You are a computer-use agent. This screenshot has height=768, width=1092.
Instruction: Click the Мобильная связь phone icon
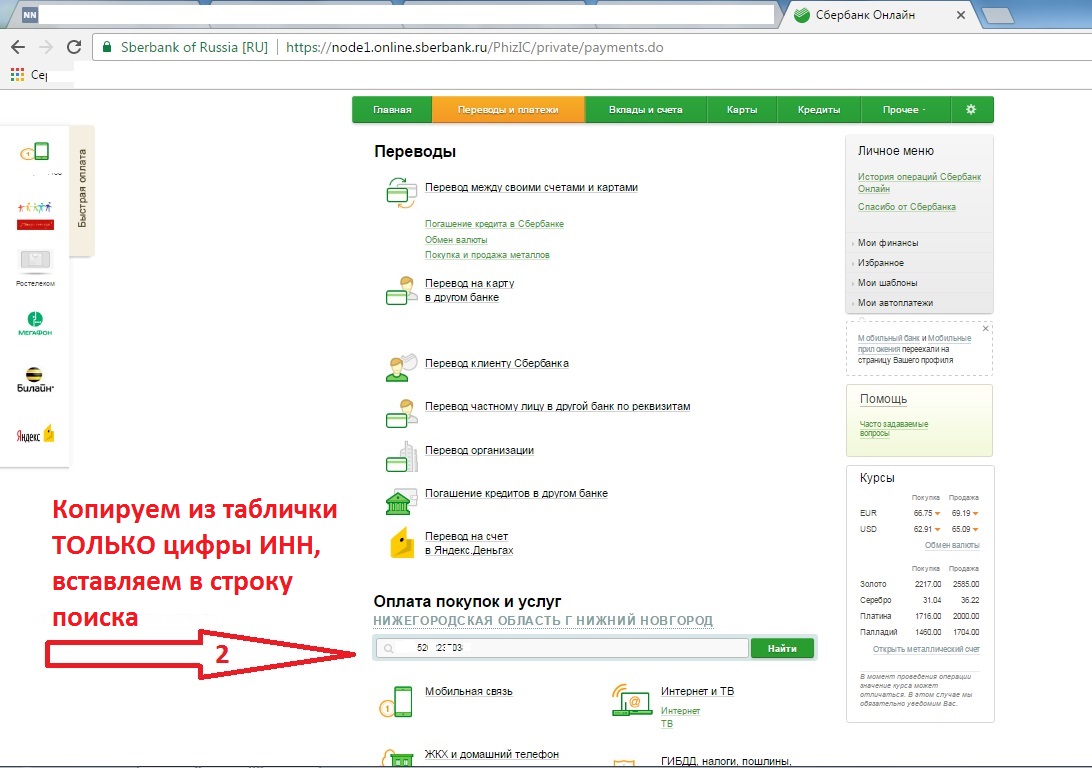pos(396,701)
